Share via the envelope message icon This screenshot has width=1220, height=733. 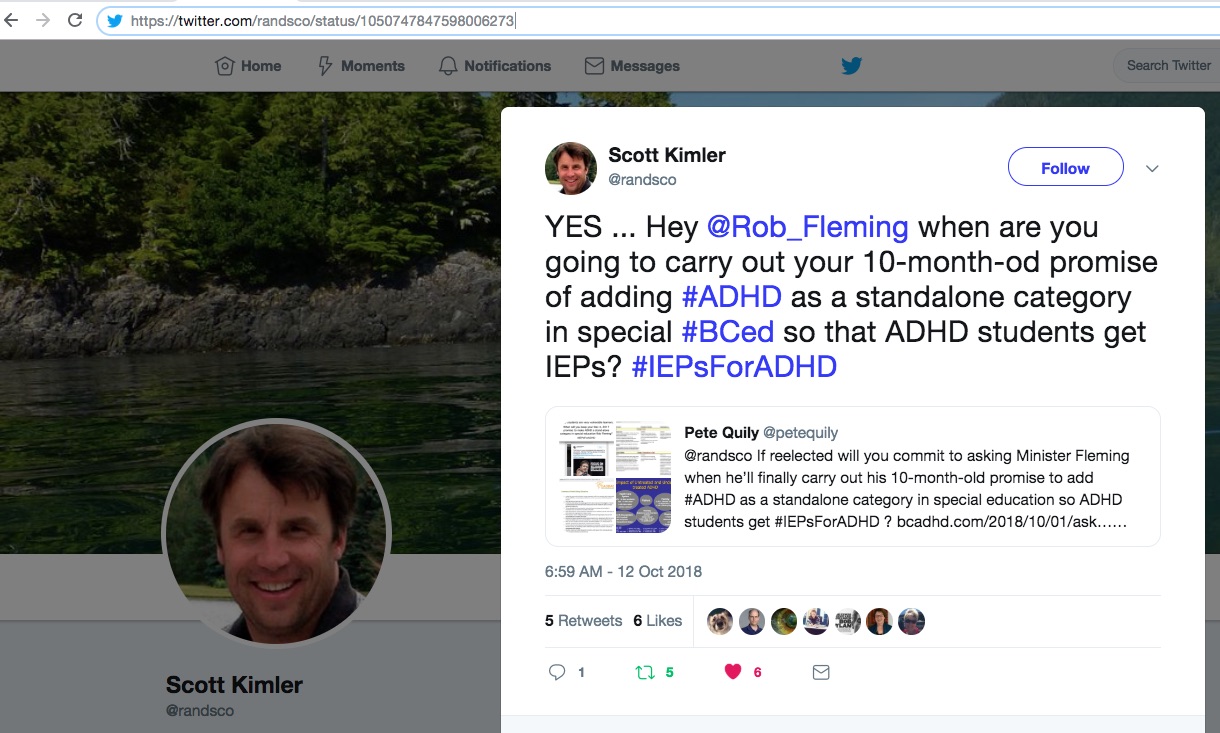pos(821,672)
